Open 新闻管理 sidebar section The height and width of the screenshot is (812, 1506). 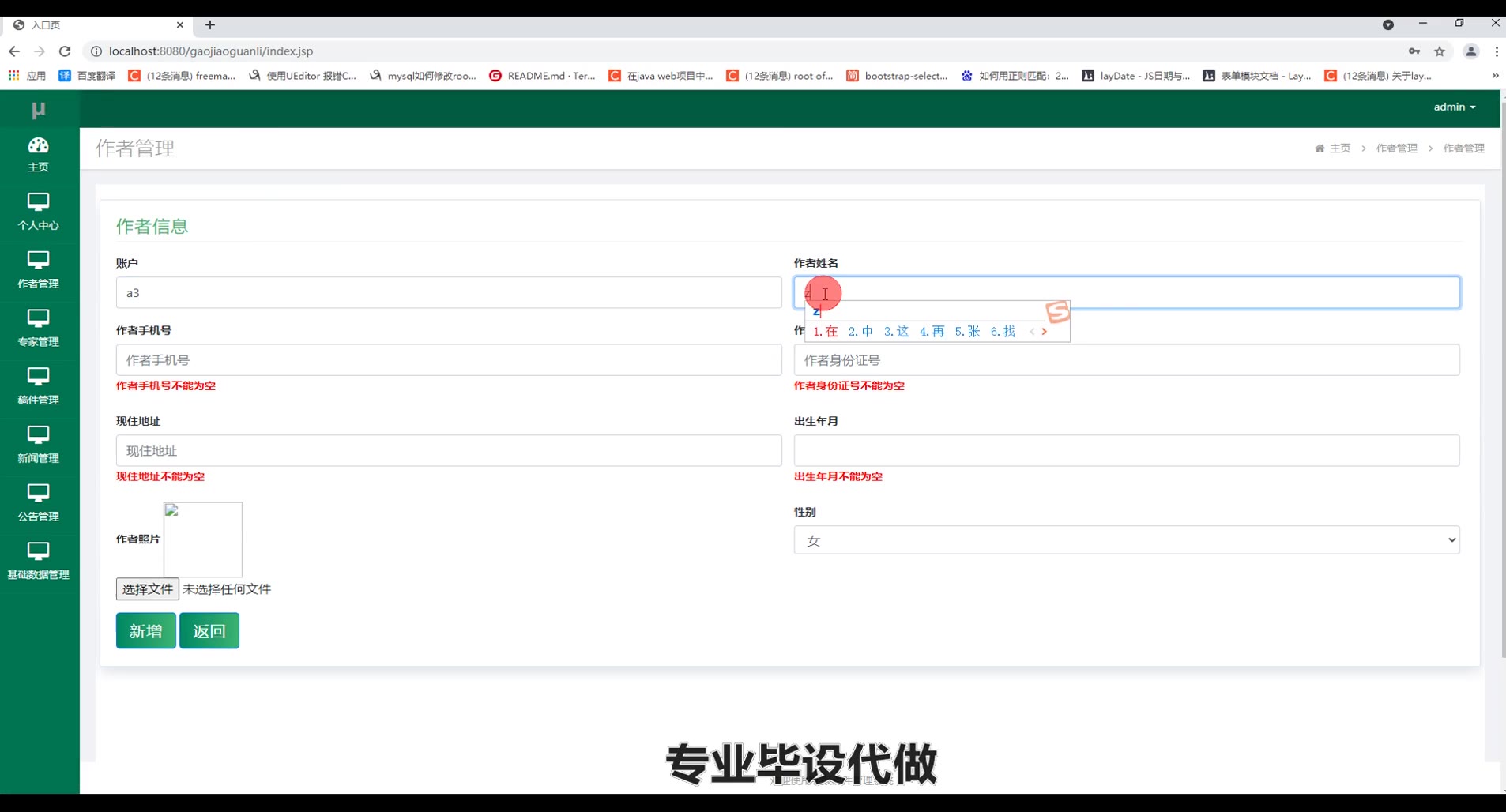[x=39, y=445]
